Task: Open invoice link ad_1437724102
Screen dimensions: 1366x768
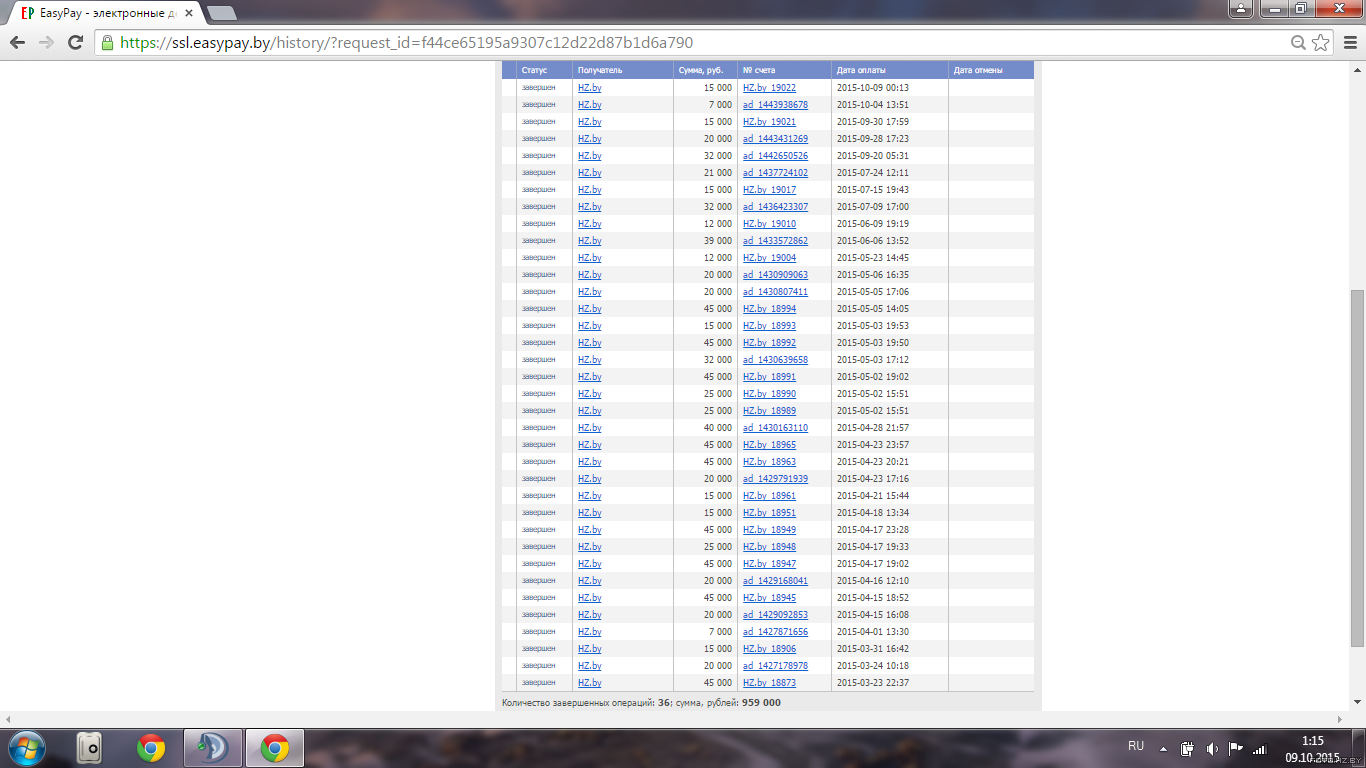Action: pos(775,173)
